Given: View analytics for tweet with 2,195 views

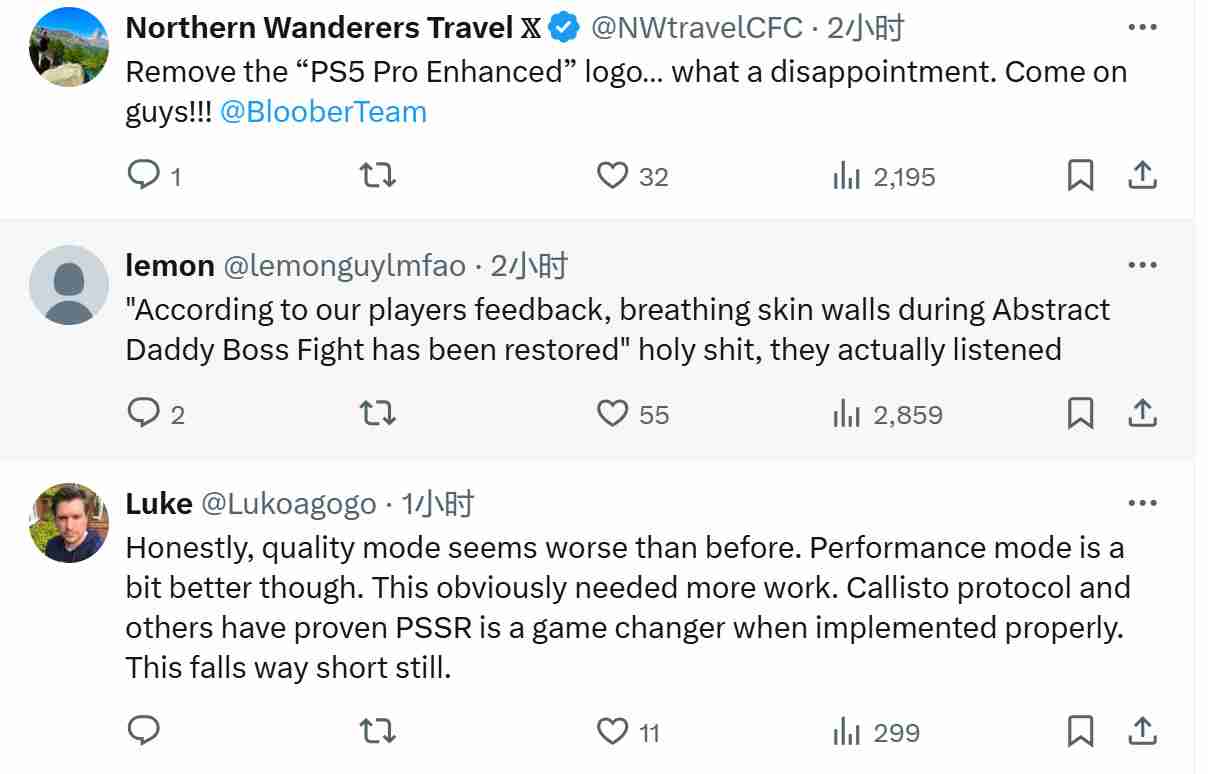Looking at the screenshot, I should (x=847, y=177).
